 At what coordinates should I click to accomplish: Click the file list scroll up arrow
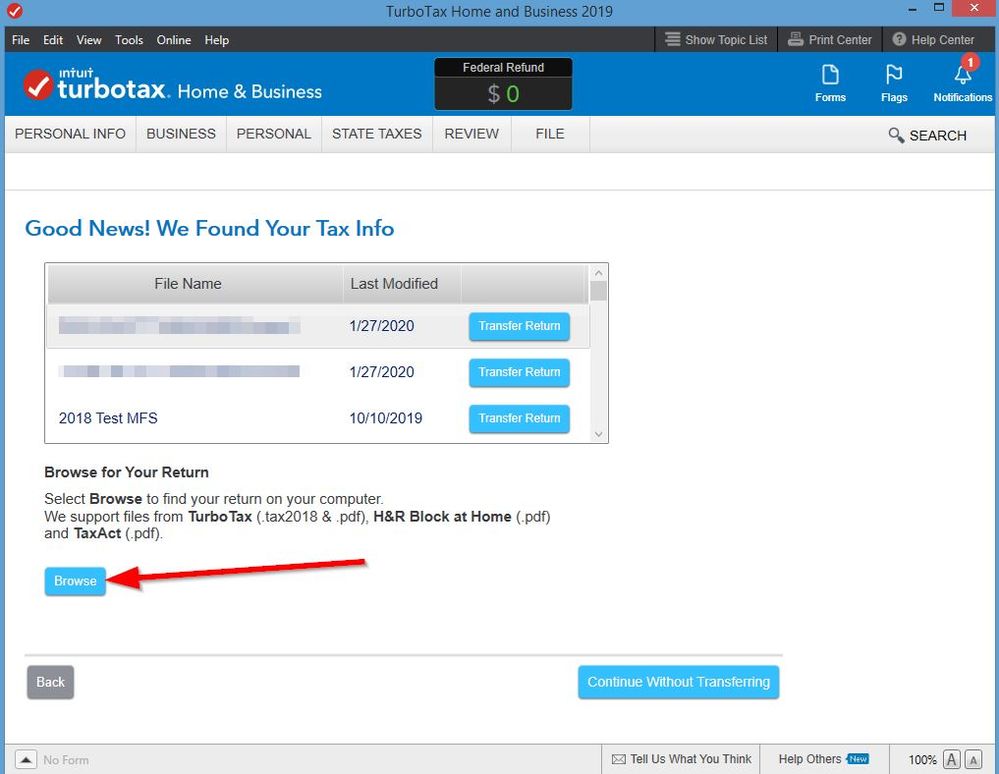[x=598, y=273]
